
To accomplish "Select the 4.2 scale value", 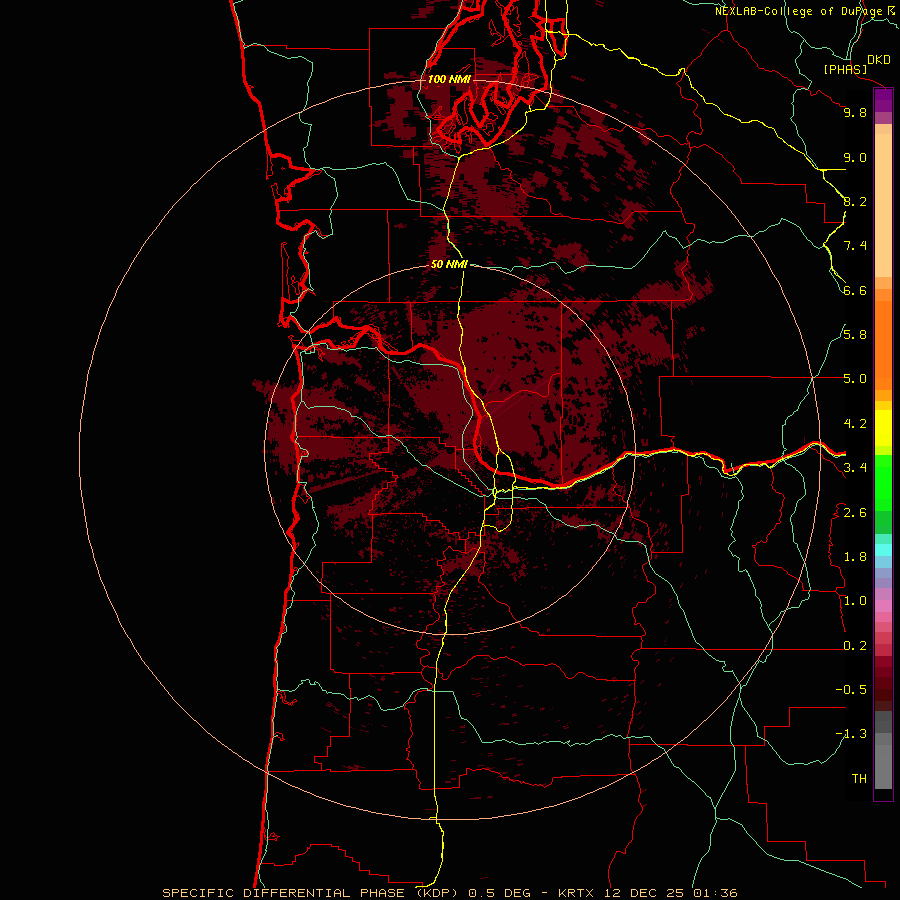I will click(x=855, y=424).
